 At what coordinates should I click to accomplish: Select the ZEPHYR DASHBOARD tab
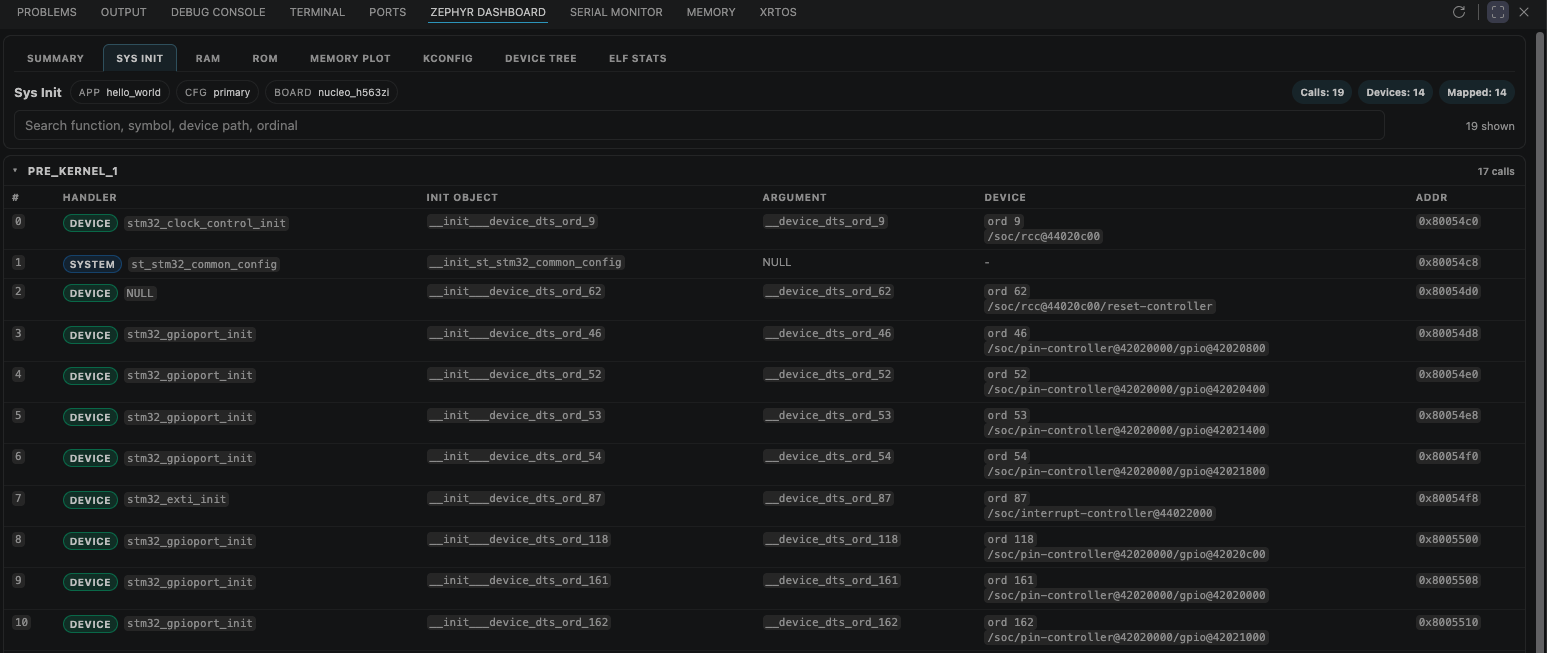tap(488, 12)
